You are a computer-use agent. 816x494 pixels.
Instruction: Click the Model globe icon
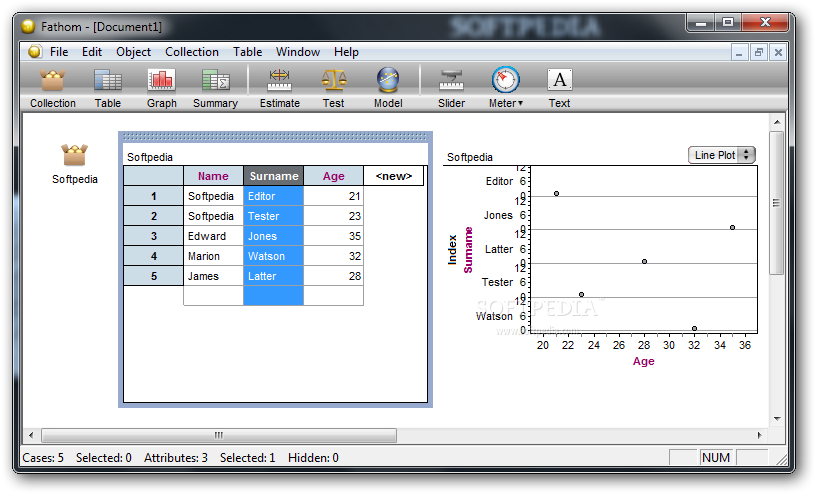[388, 81]
